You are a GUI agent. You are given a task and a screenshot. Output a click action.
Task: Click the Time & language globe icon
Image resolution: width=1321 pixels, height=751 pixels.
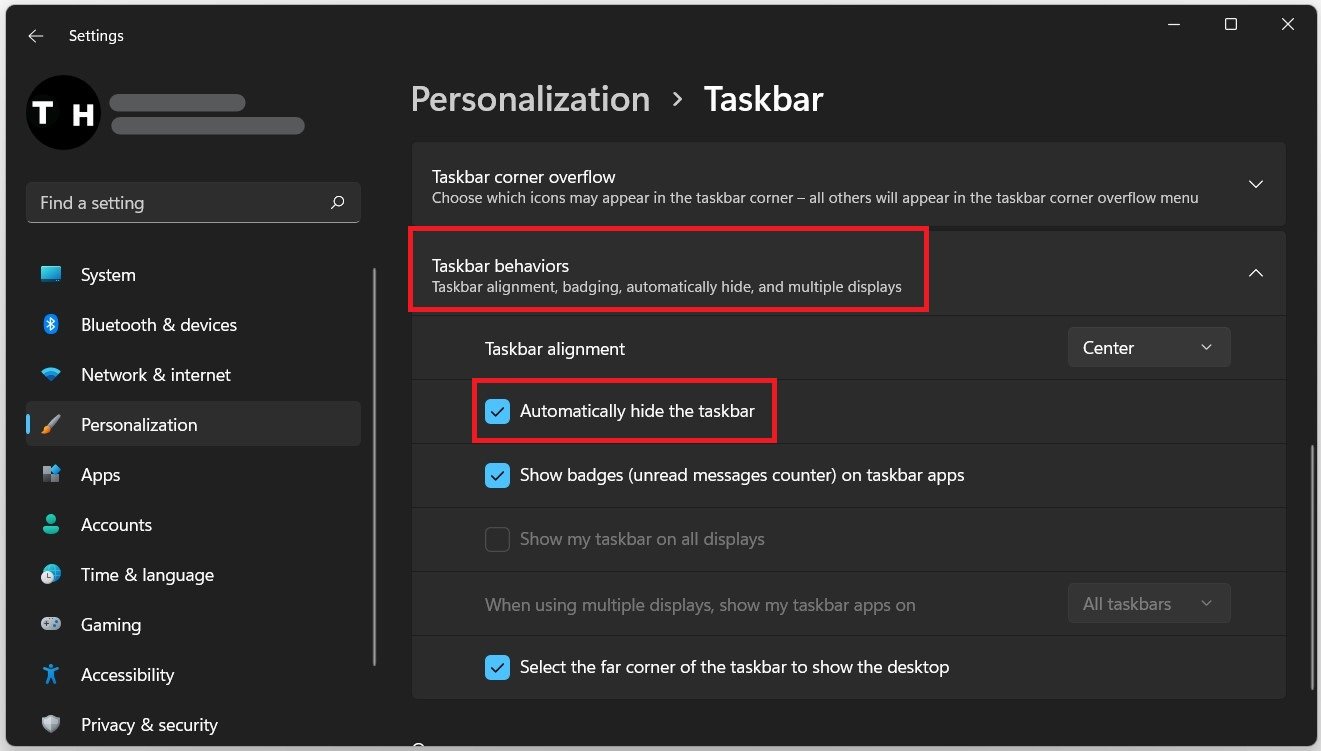coord(51,574)
